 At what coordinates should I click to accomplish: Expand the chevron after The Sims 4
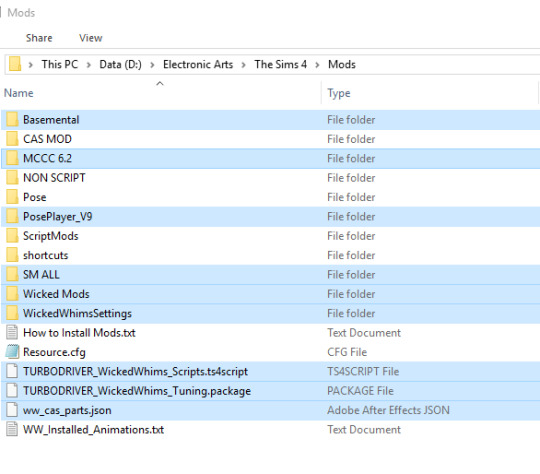(x=317, y=65)
